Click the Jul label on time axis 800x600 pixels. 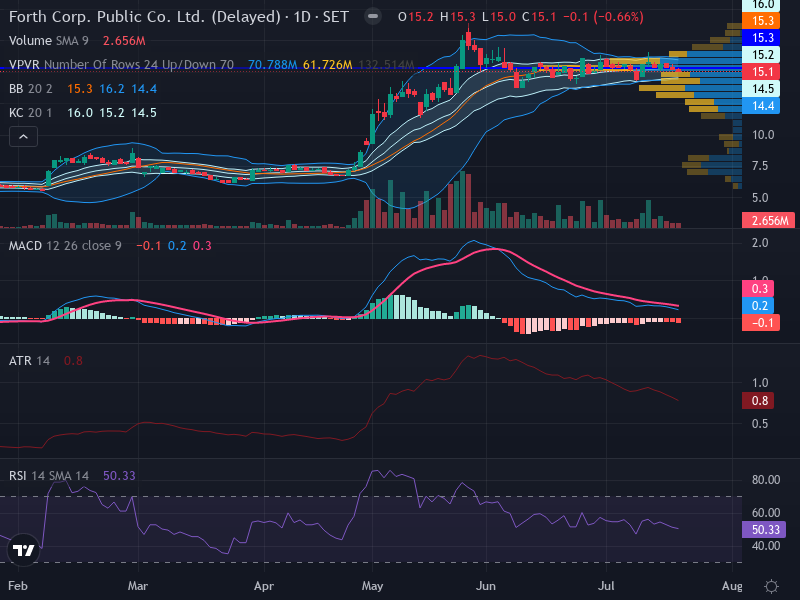click(x=606, y=586)
